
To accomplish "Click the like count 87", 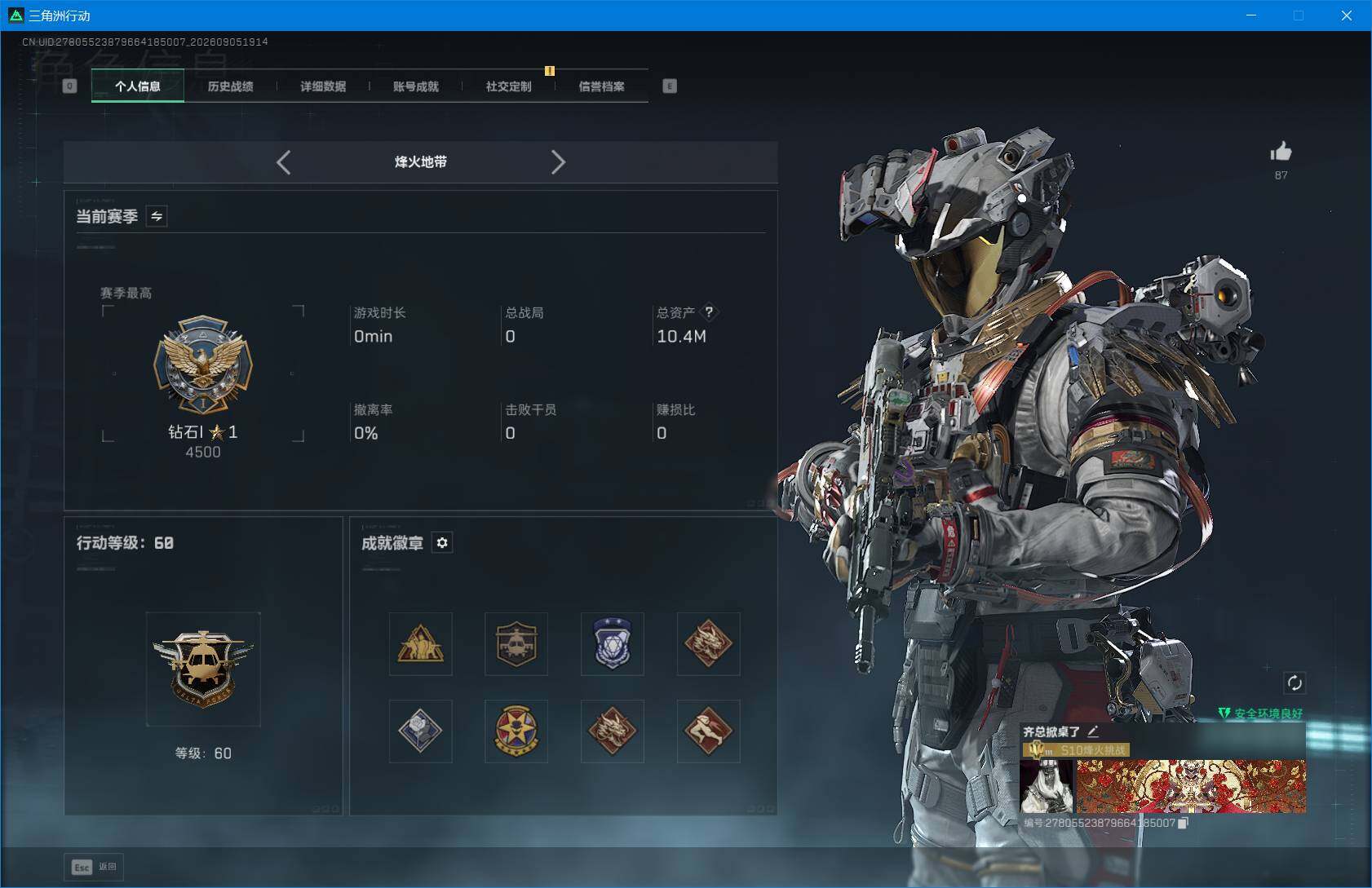I will 1281,175.
